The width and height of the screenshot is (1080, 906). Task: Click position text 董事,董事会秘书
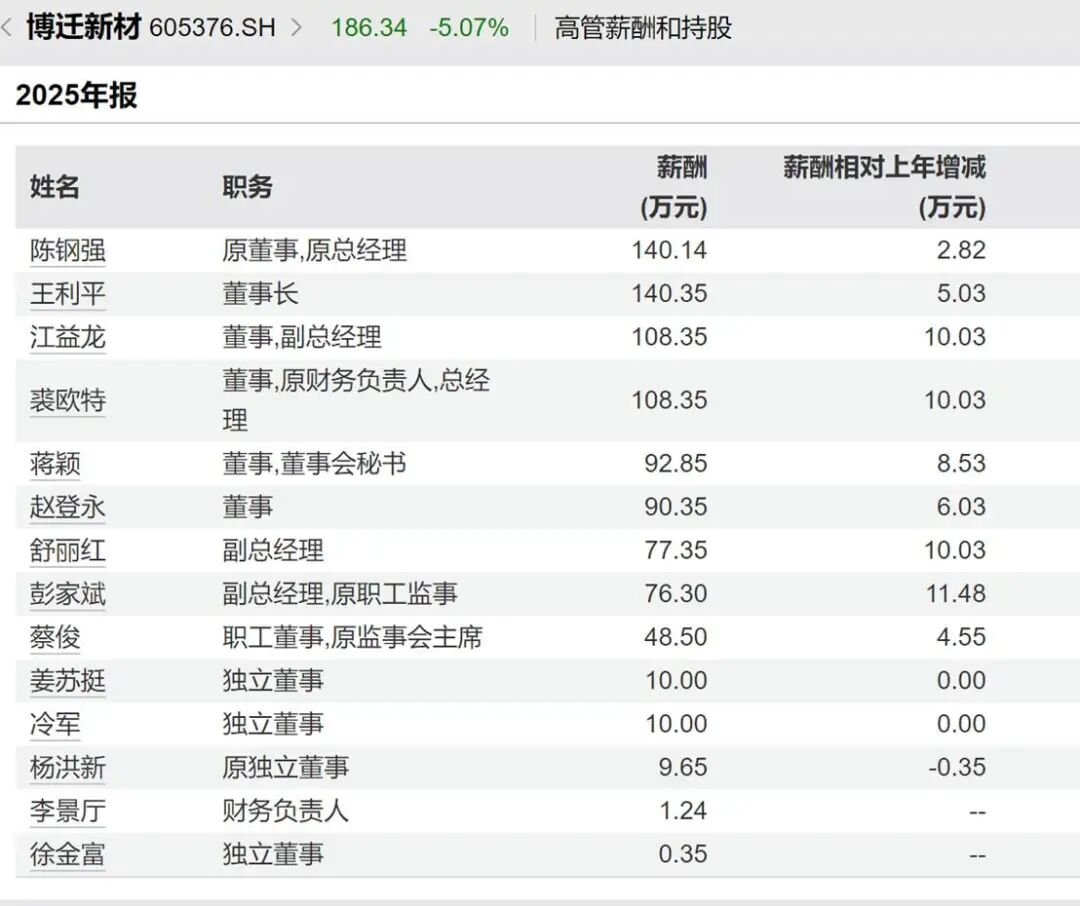314,464
